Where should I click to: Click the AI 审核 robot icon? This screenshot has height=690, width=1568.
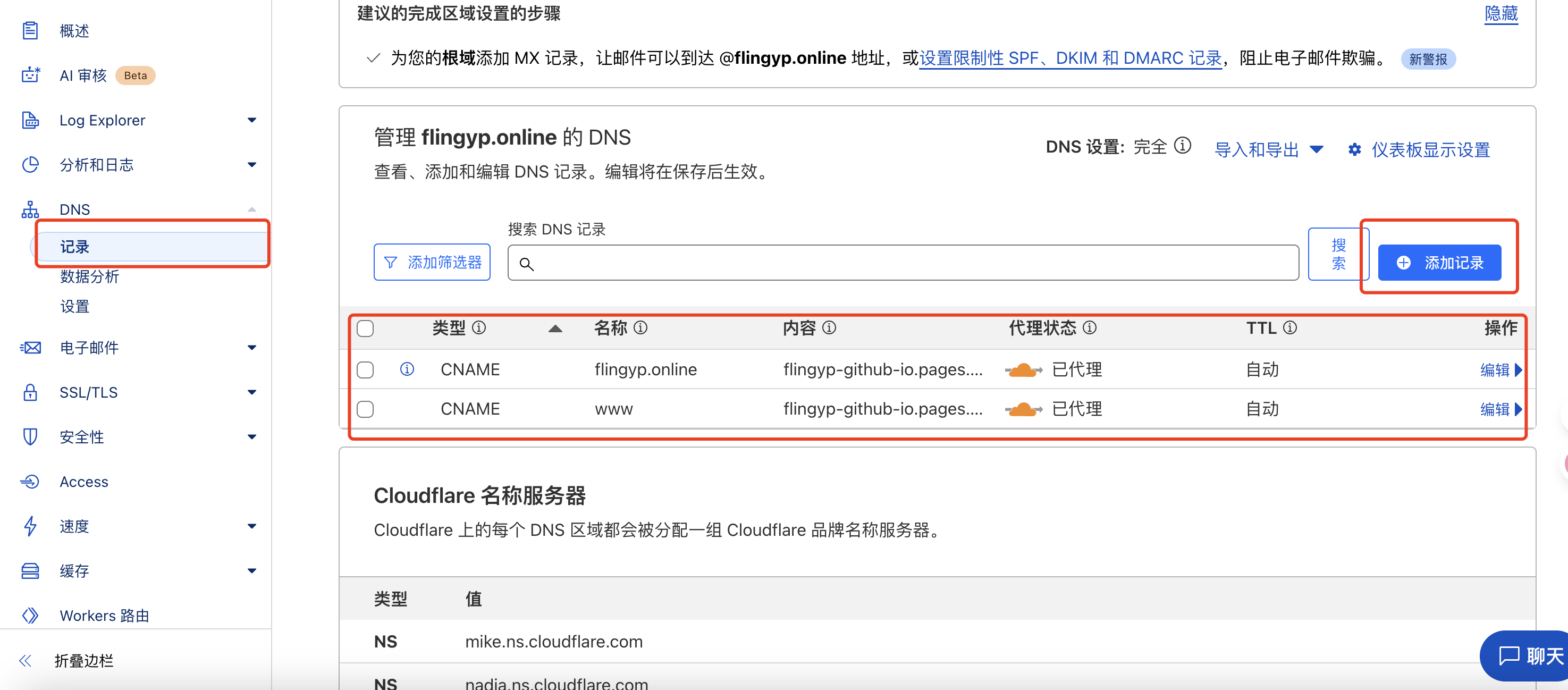coord(30,75)
